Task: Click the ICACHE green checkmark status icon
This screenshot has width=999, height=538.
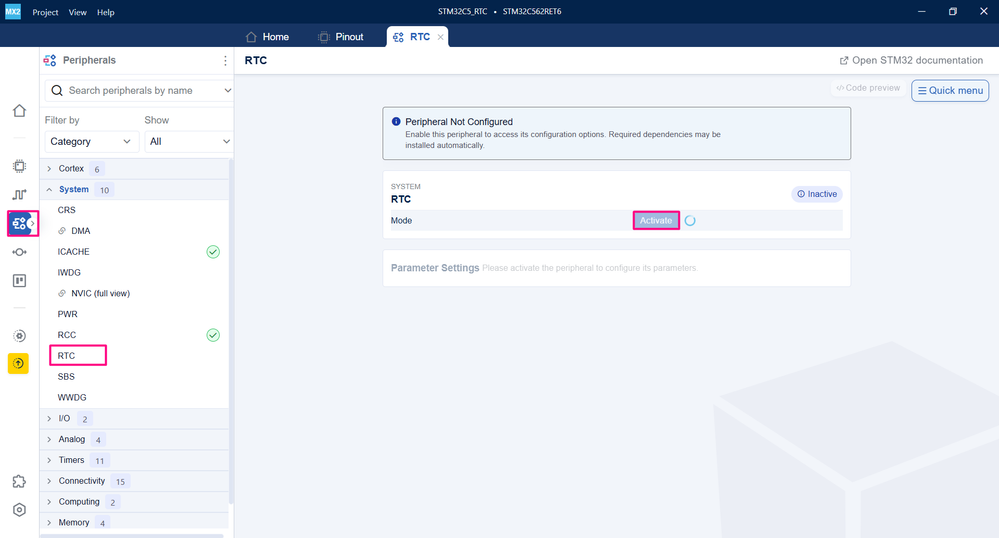Action: pyautogui.click(x=213, y=252)
